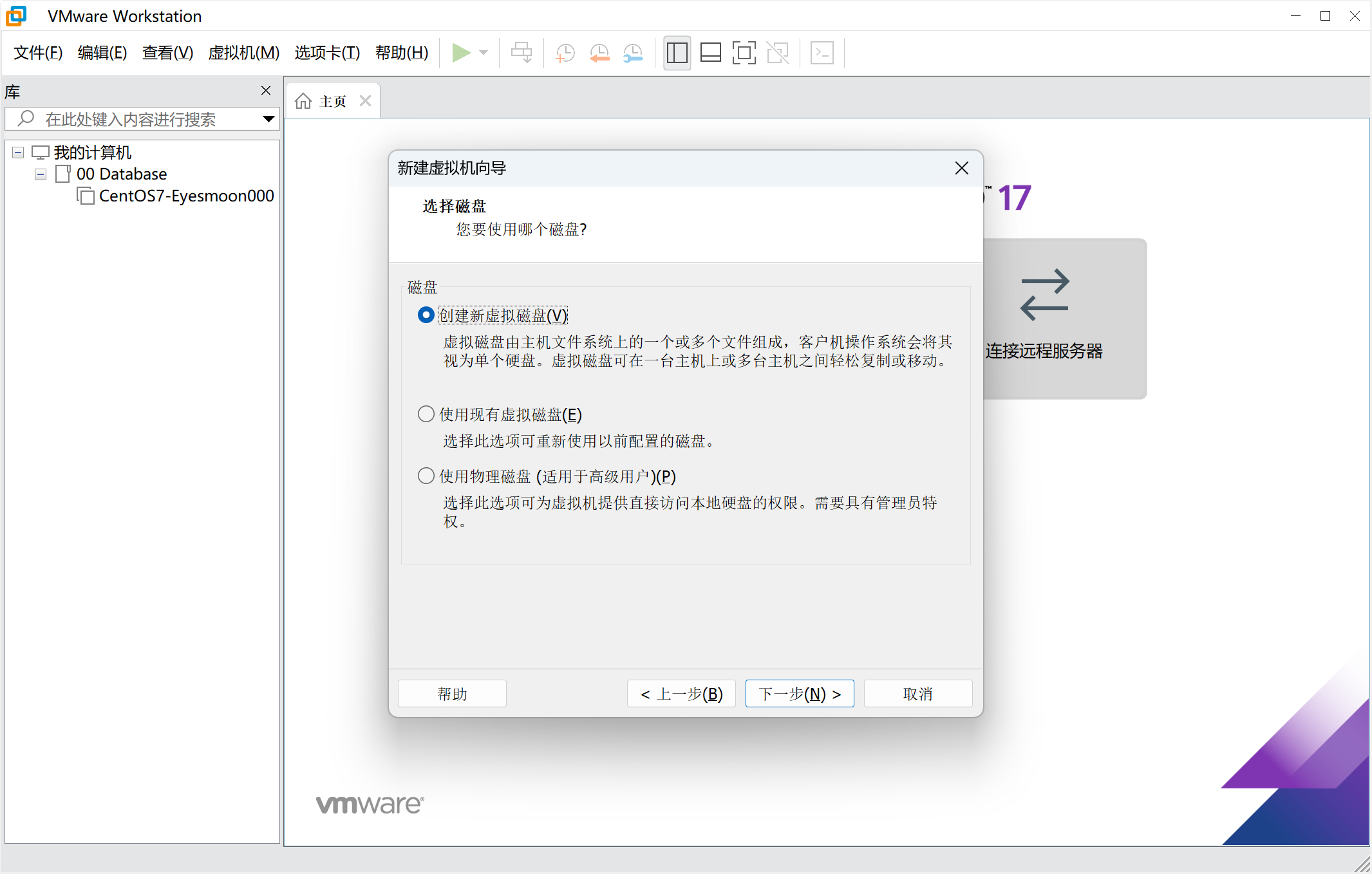
Task: Click the 下一步(N) next button
Action: tap(800, 694)
